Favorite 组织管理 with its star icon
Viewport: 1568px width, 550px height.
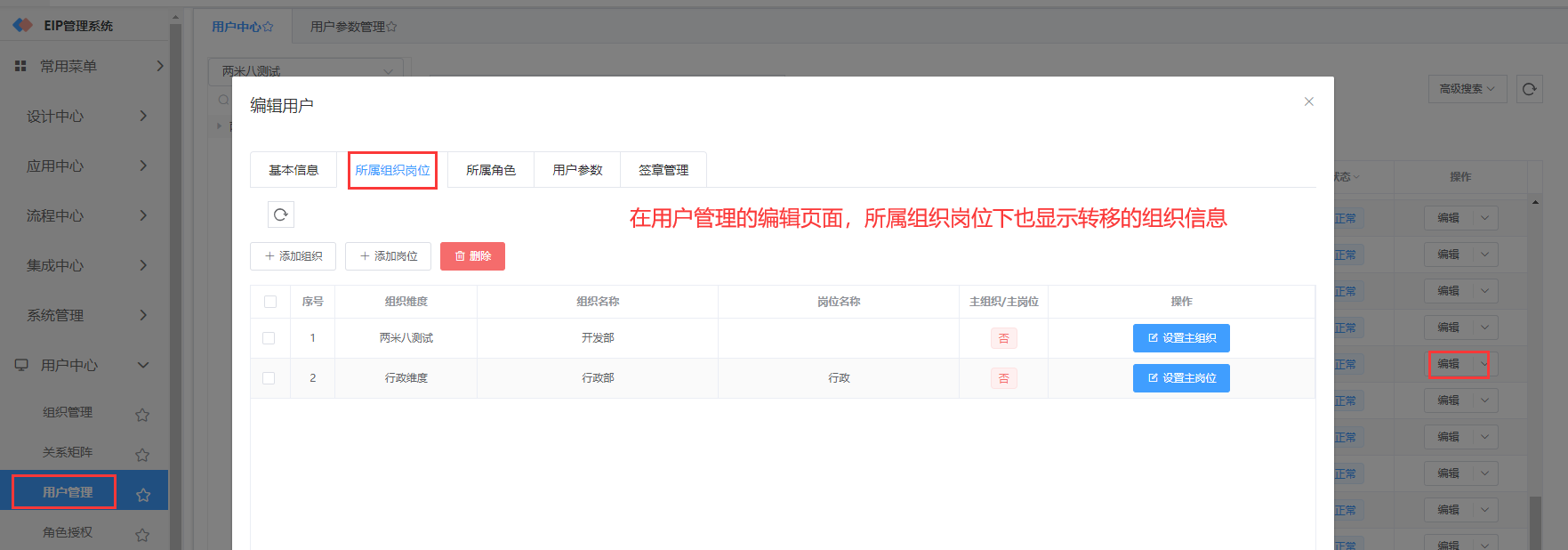(x=142, y=415)
